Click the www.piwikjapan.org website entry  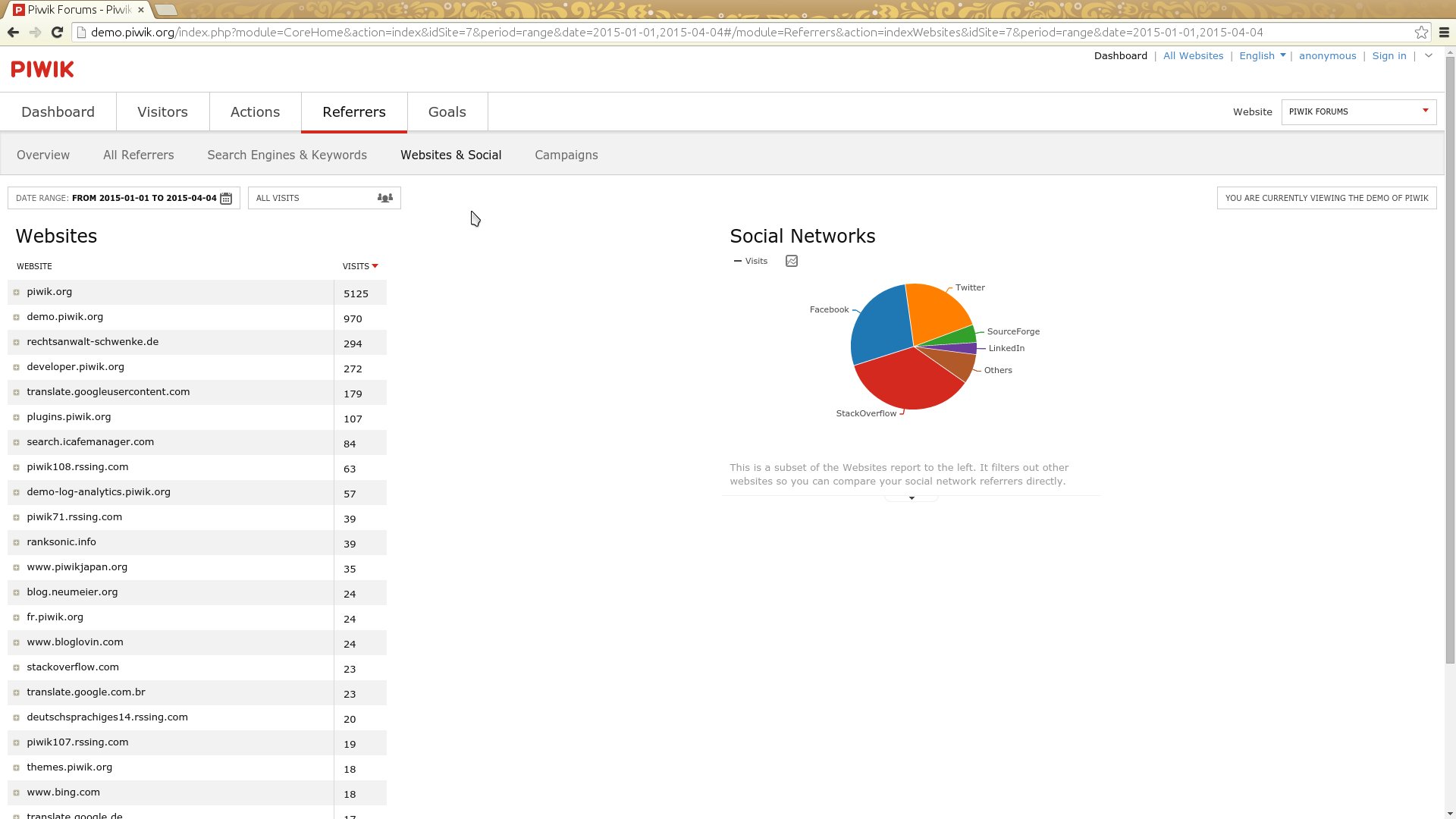(77, 567)
